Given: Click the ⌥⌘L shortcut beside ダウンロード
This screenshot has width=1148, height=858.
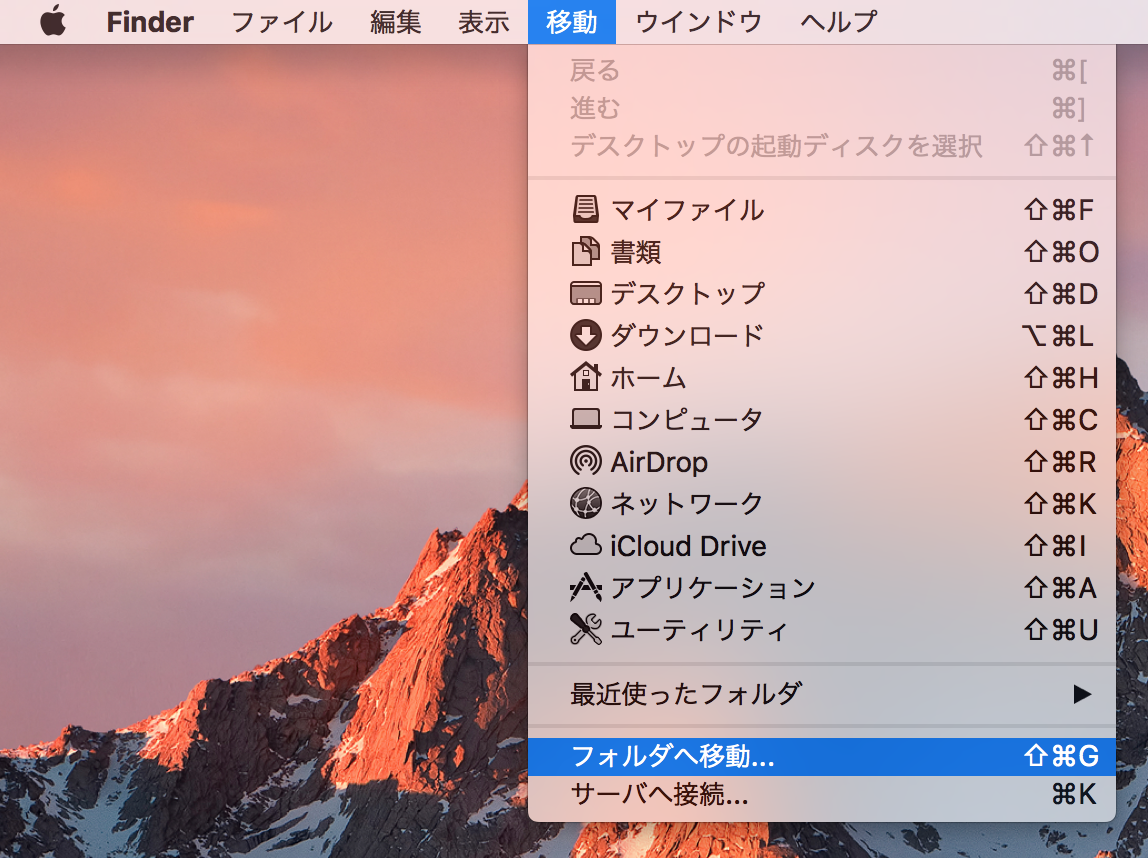Looking at the screenshot, I should 1058,336.
